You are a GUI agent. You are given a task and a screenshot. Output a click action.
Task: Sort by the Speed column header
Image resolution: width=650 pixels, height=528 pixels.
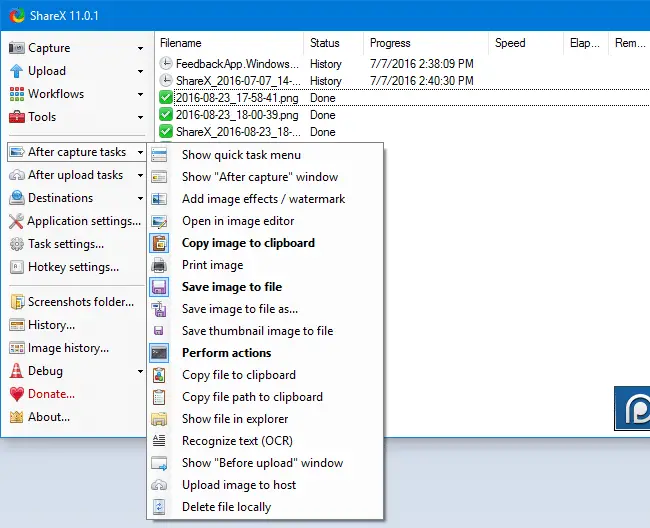point(526,43)
